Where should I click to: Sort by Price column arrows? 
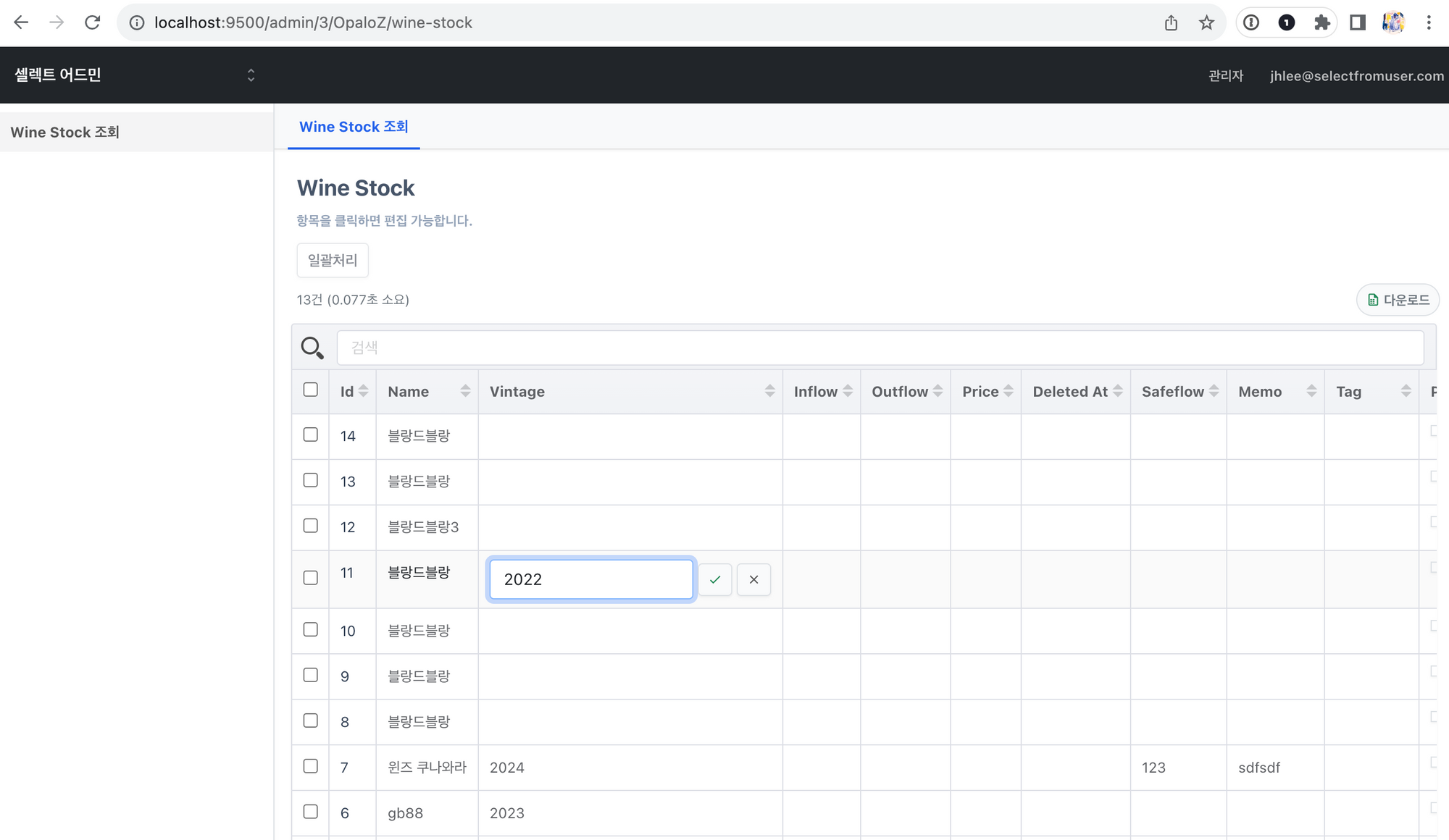pyautogui.click(x=1008, y=391)
